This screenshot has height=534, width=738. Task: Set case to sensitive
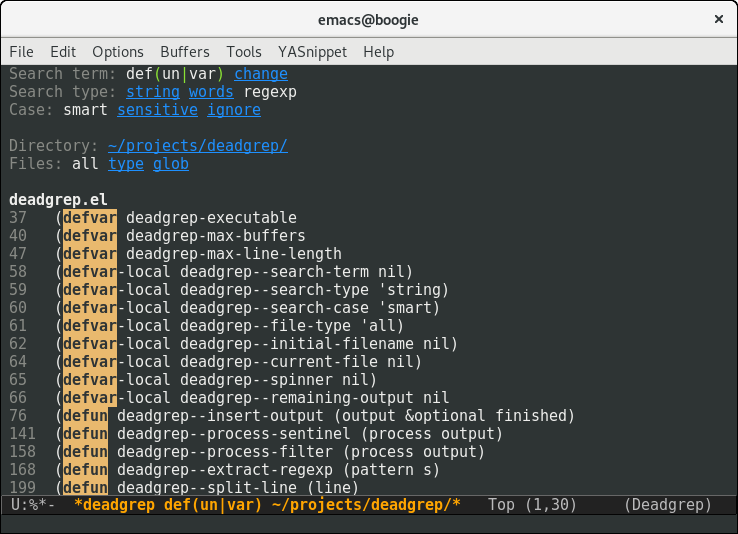(x=157, y=110)
